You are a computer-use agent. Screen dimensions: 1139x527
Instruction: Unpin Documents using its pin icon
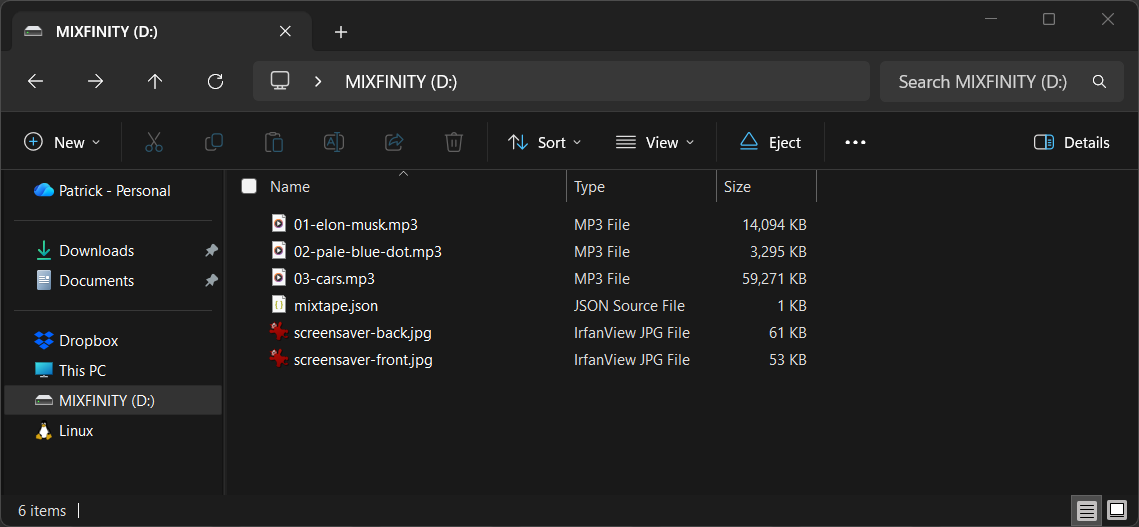(x=211, y=281)
